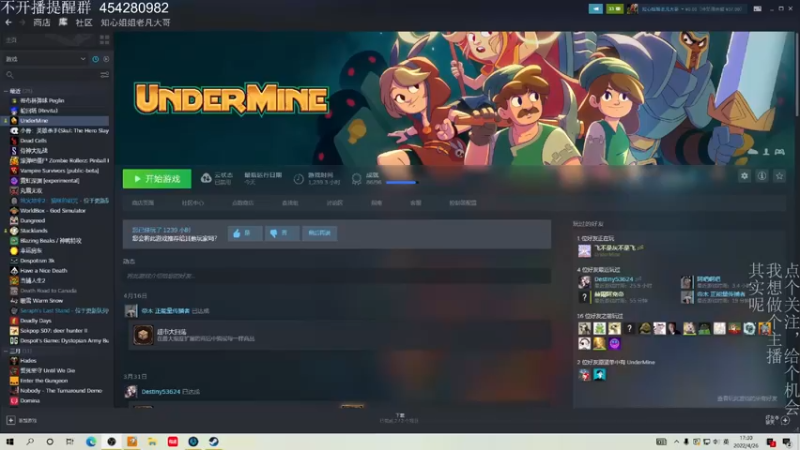Open Downloads at bottom center
Image resolution: width=800 pixels, height=450 pixels.
pyautogui.click(x=399, y=418)
